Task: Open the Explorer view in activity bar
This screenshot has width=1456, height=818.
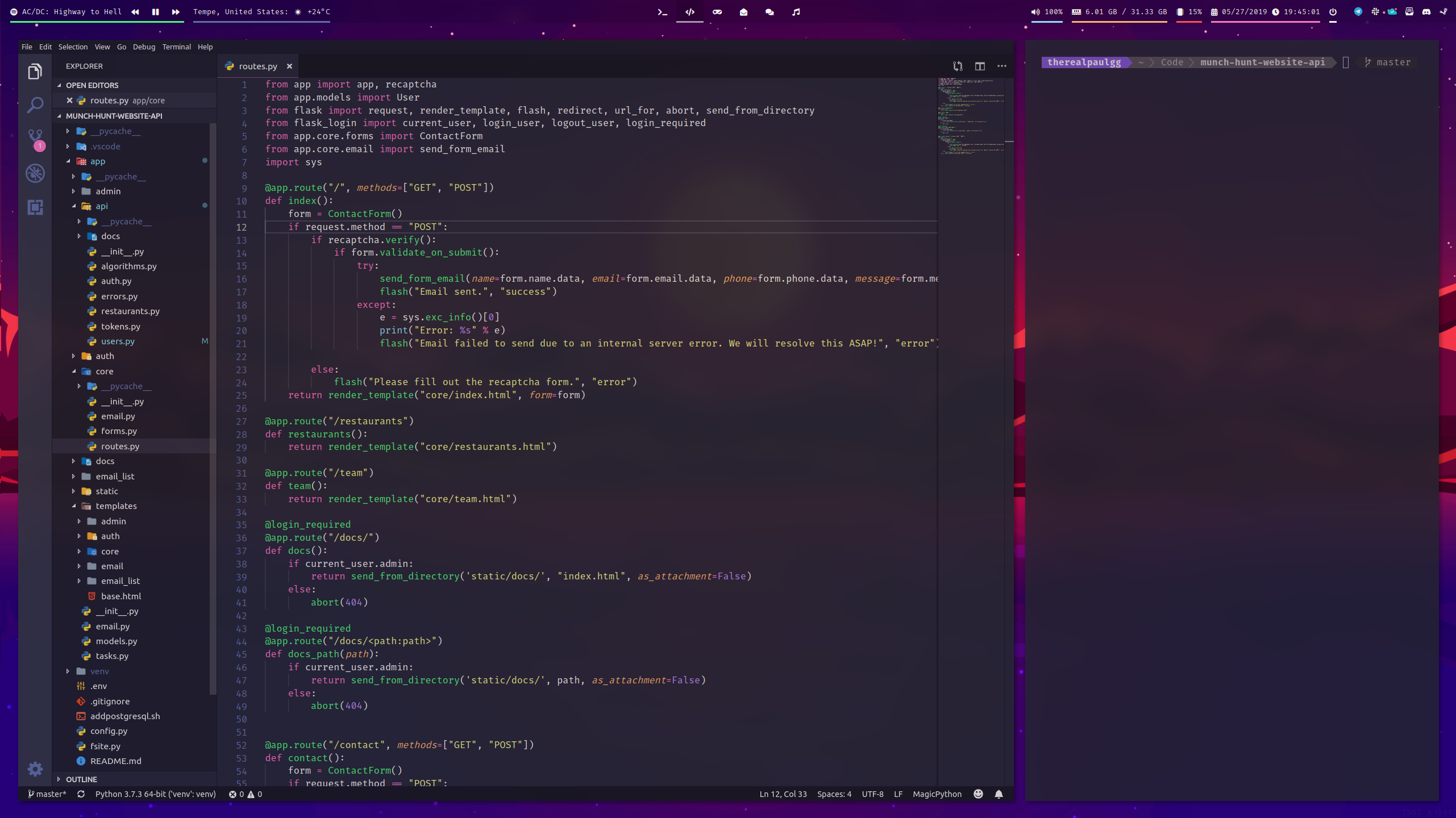Action: pos(35,72)
